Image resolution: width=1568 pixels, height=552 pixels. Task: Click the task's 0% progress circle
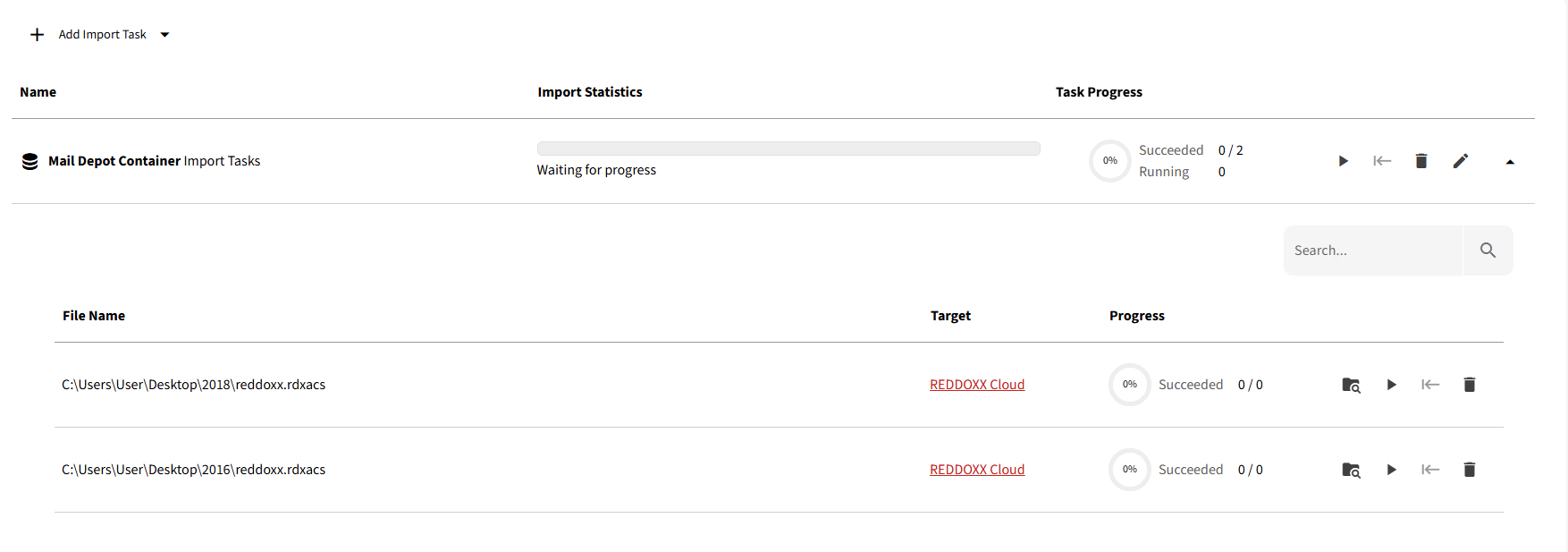pos(1110,161)
